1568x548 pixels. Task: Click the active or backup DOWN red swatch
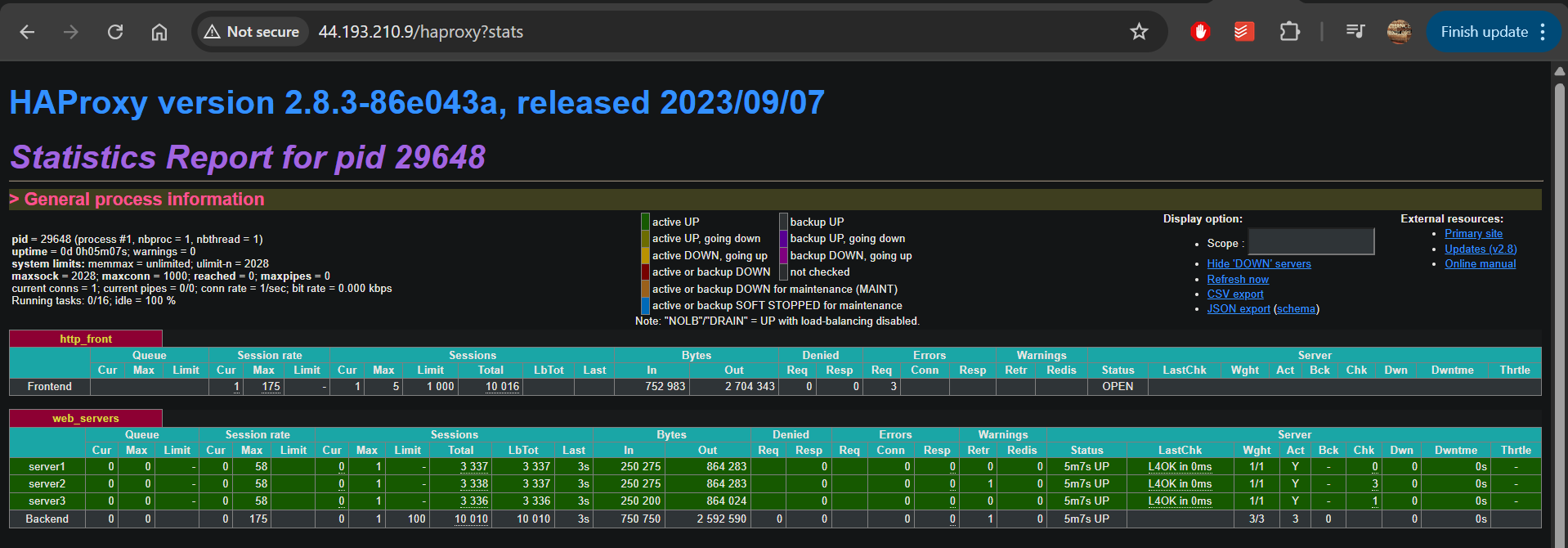point(645,272)
